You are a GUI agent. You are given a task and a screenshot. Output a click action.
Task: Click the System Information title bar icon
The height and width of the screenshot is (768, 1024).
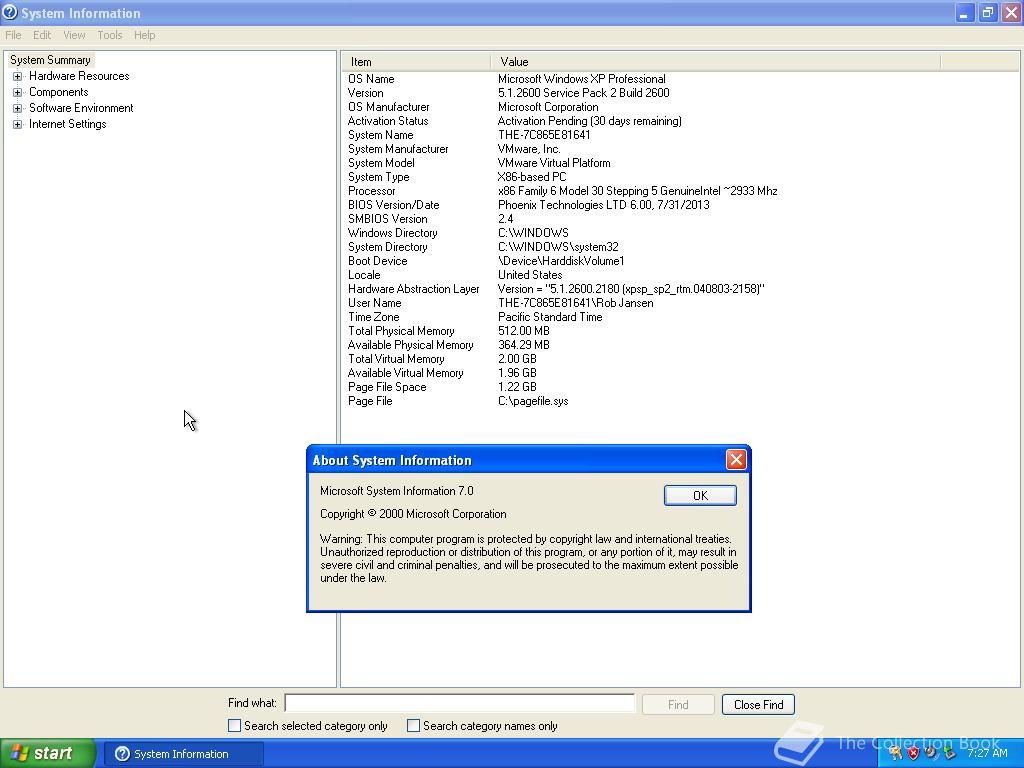(10, 12)
